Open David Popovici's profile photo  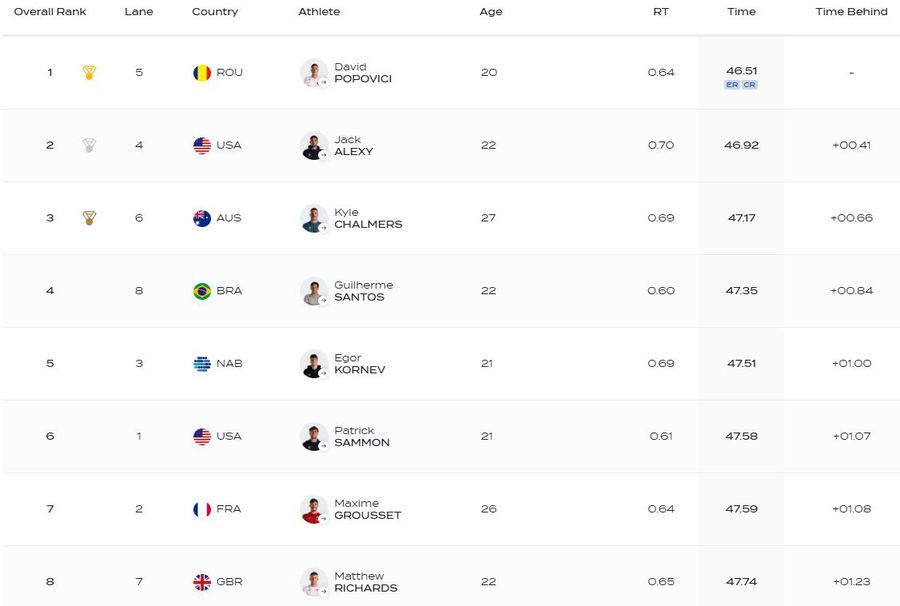[x=314, y=73]
